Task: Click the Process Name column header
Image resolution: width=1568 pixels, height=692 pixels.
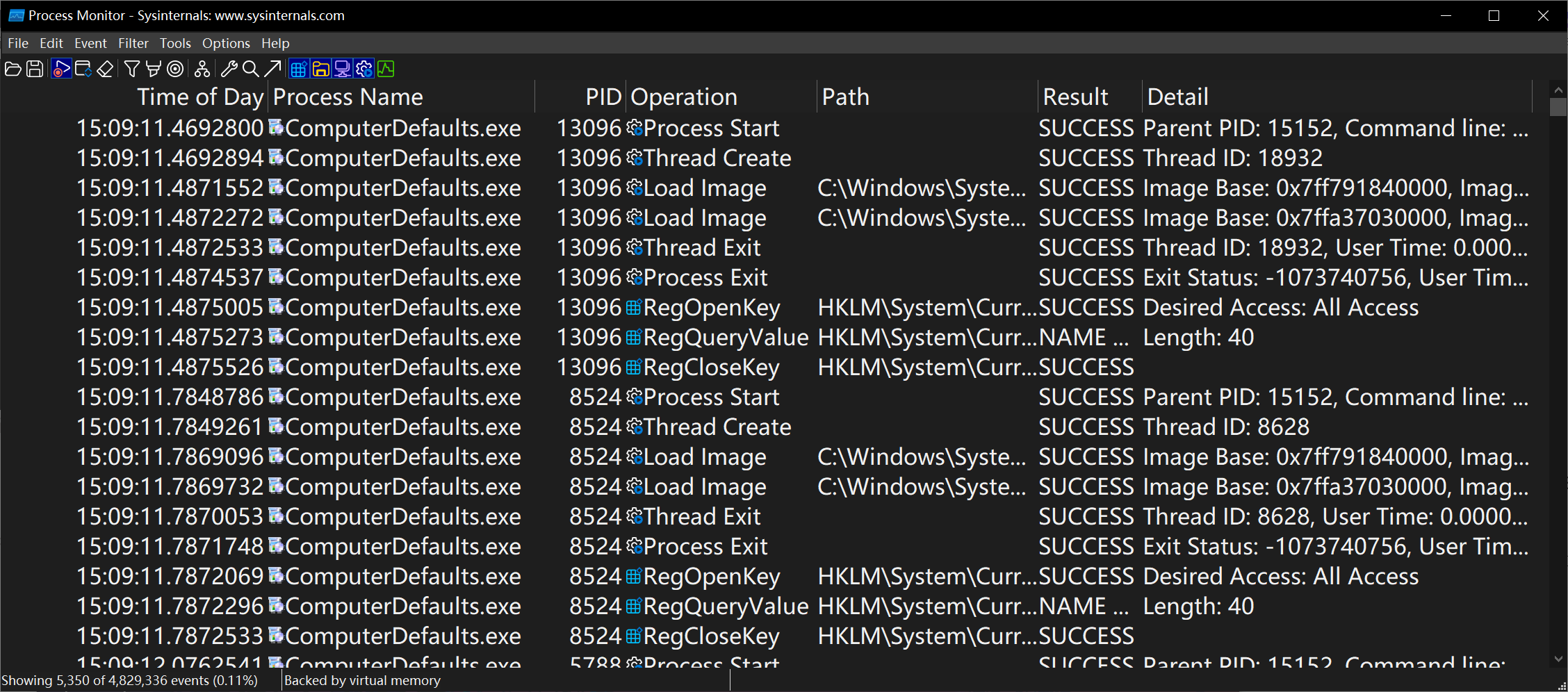Action: click(x=401, y=97)
